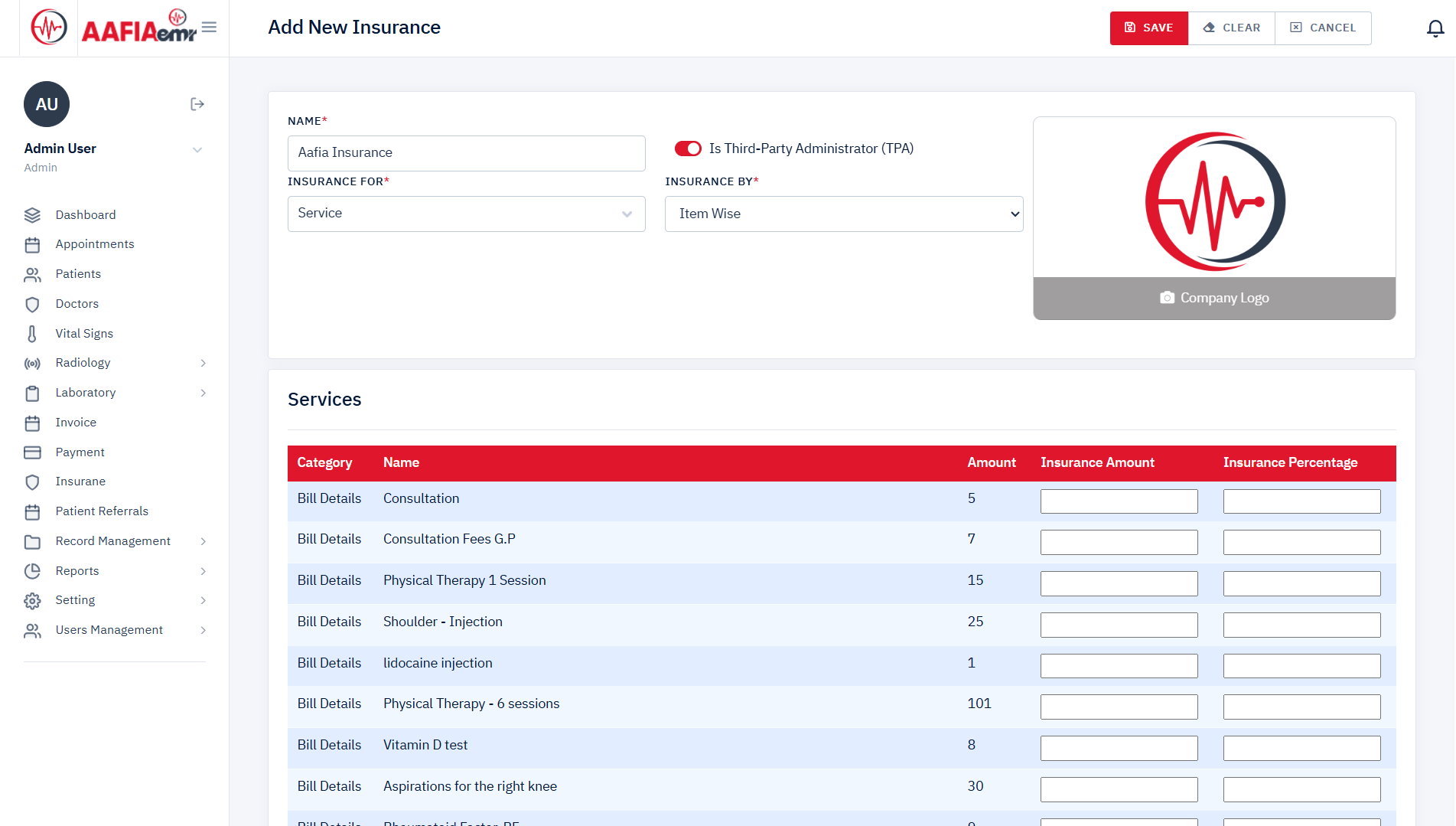Open Appointments from the sidebar
The height and width of the screenshot is (826, 1456).
pos(94,244)
